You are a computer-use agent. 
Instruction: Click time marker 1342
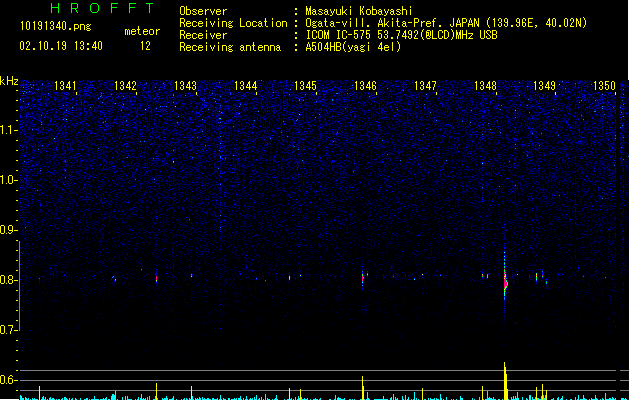(125, 85)
